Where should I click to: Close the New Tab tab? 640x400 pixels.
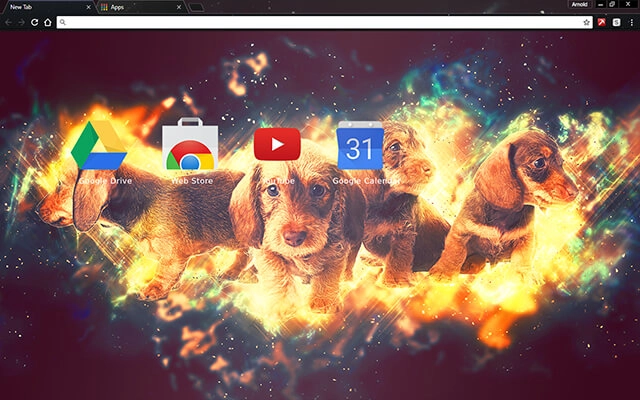click(89, 7)
